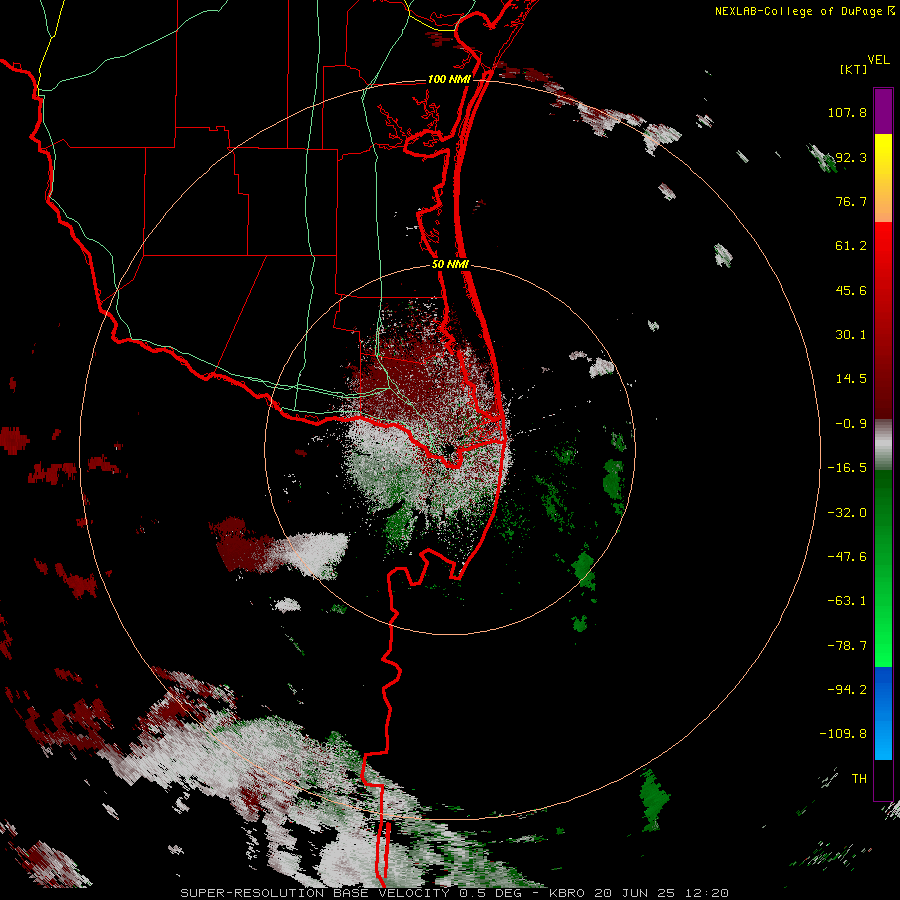Select the 14.5 scale value
The height and width of the screenshot is (900, 900).
pyautogui.click(x=851, y=379)
